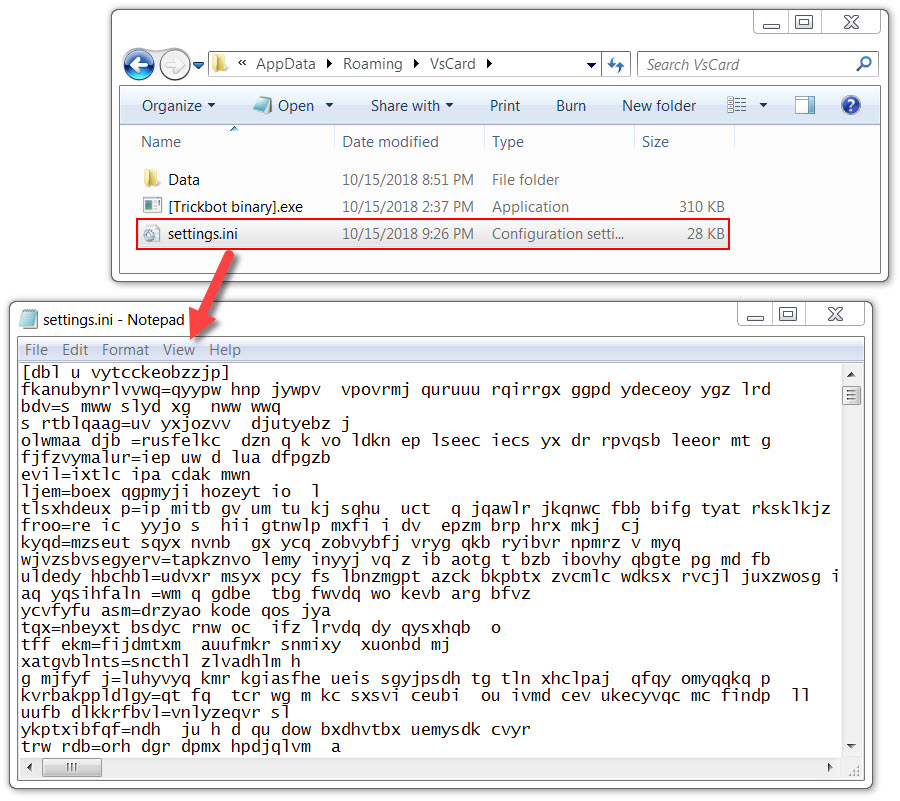Click the Change your view icon
This screenshot has width=900, height=801.
click(x=736, y=105)
